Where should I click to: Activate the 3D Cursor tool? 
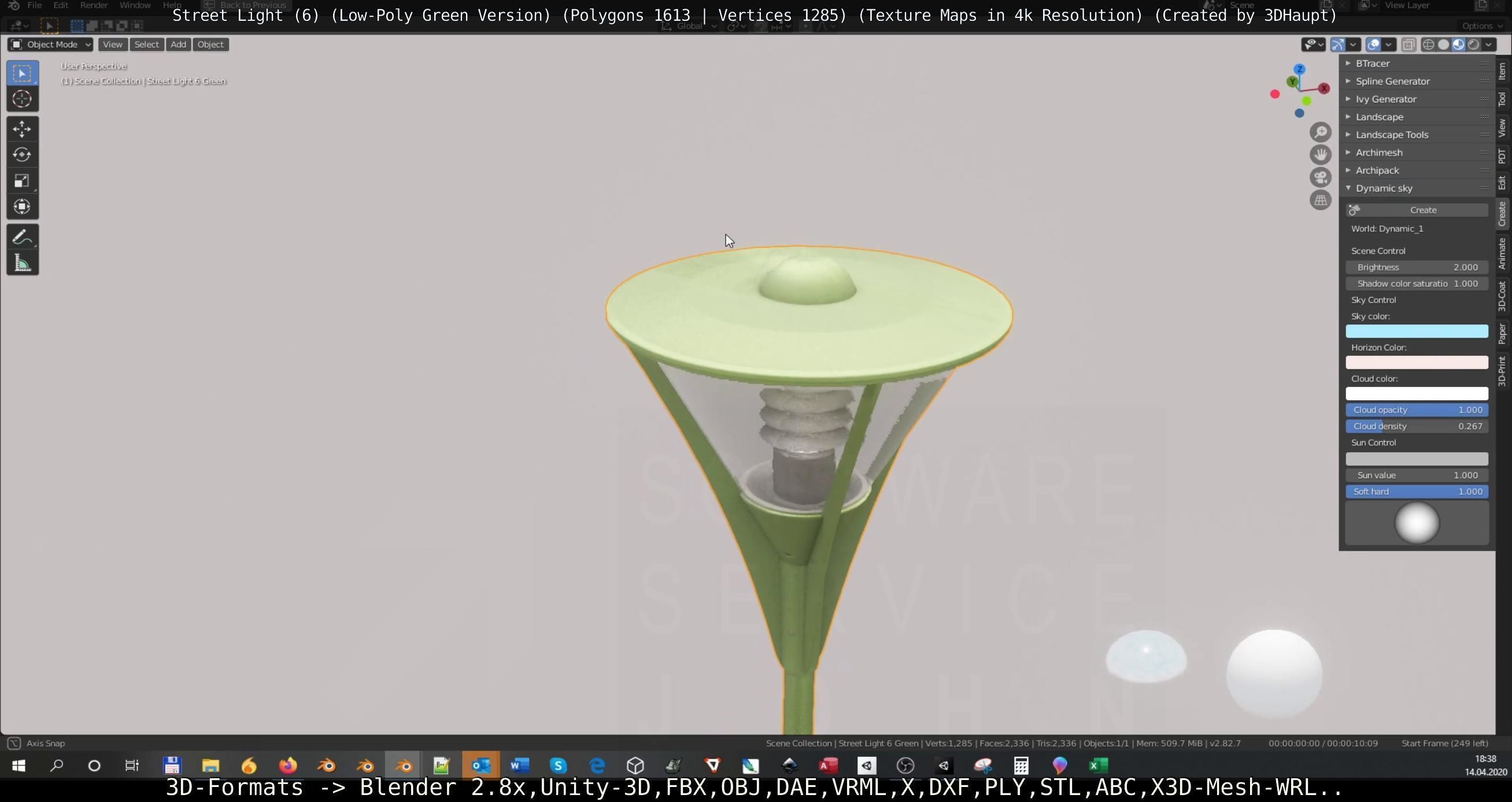point(23,99)
